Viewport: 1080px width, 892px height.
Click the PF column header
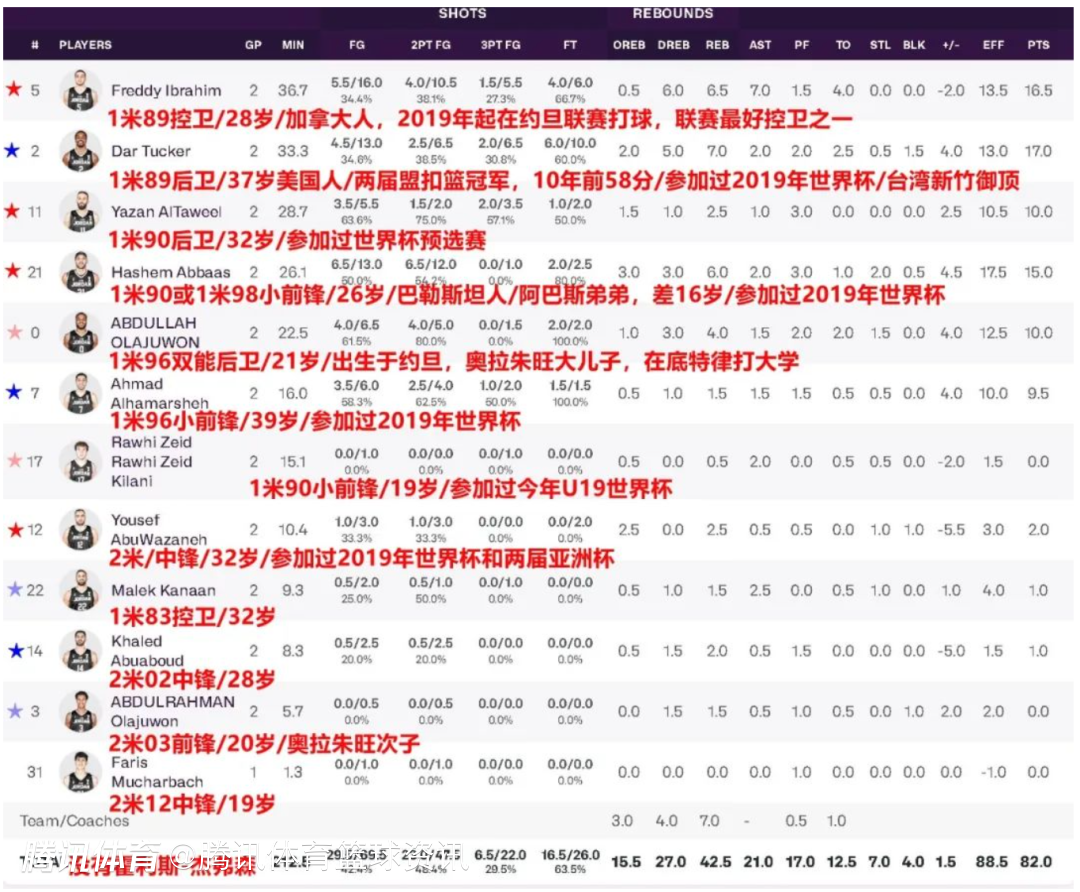802,45
